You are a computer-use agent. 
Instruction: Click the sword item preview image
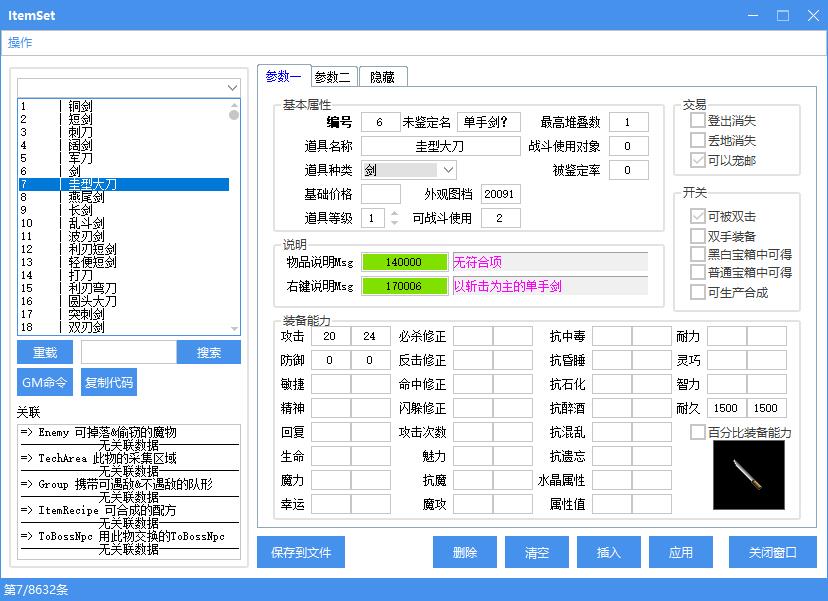(x=749, y=475)
